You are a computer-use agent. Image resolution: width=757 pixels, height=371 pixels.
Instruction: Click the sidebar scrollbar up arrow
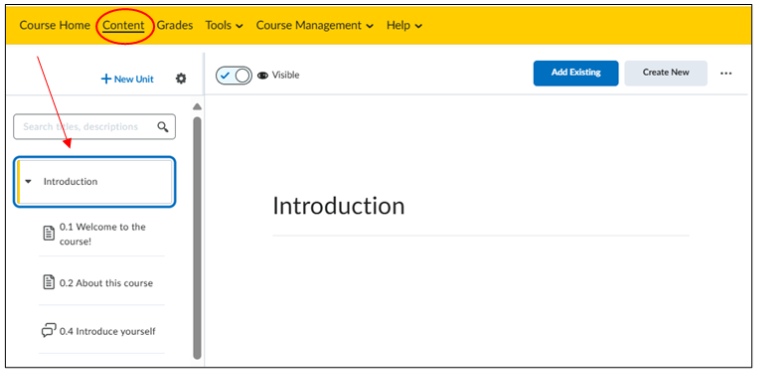[197, 107]
